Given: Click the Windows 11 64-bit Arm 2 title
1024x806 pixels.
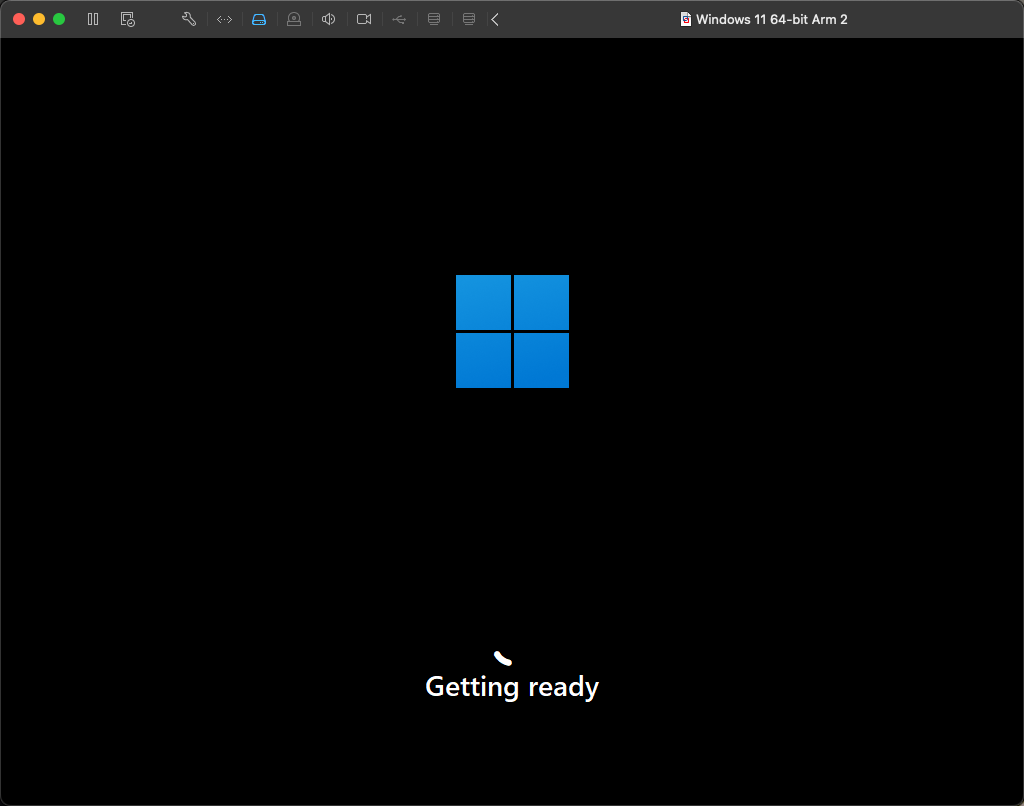Looking at the screenshot, I should point(771,20).
